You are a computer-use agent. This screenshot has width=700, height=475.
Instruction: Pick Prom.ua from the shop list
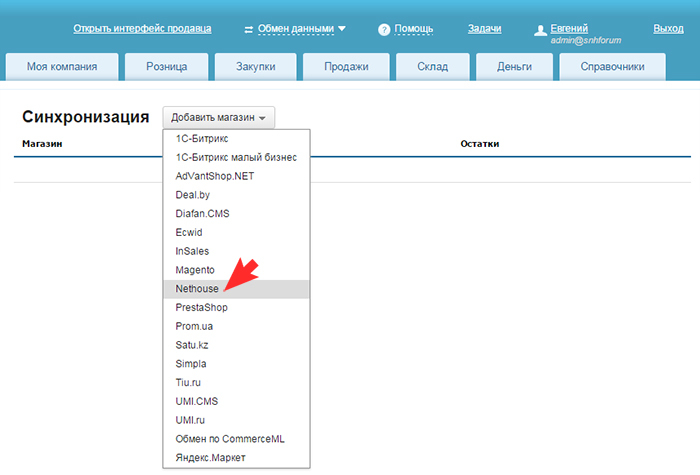pos(236,326)
